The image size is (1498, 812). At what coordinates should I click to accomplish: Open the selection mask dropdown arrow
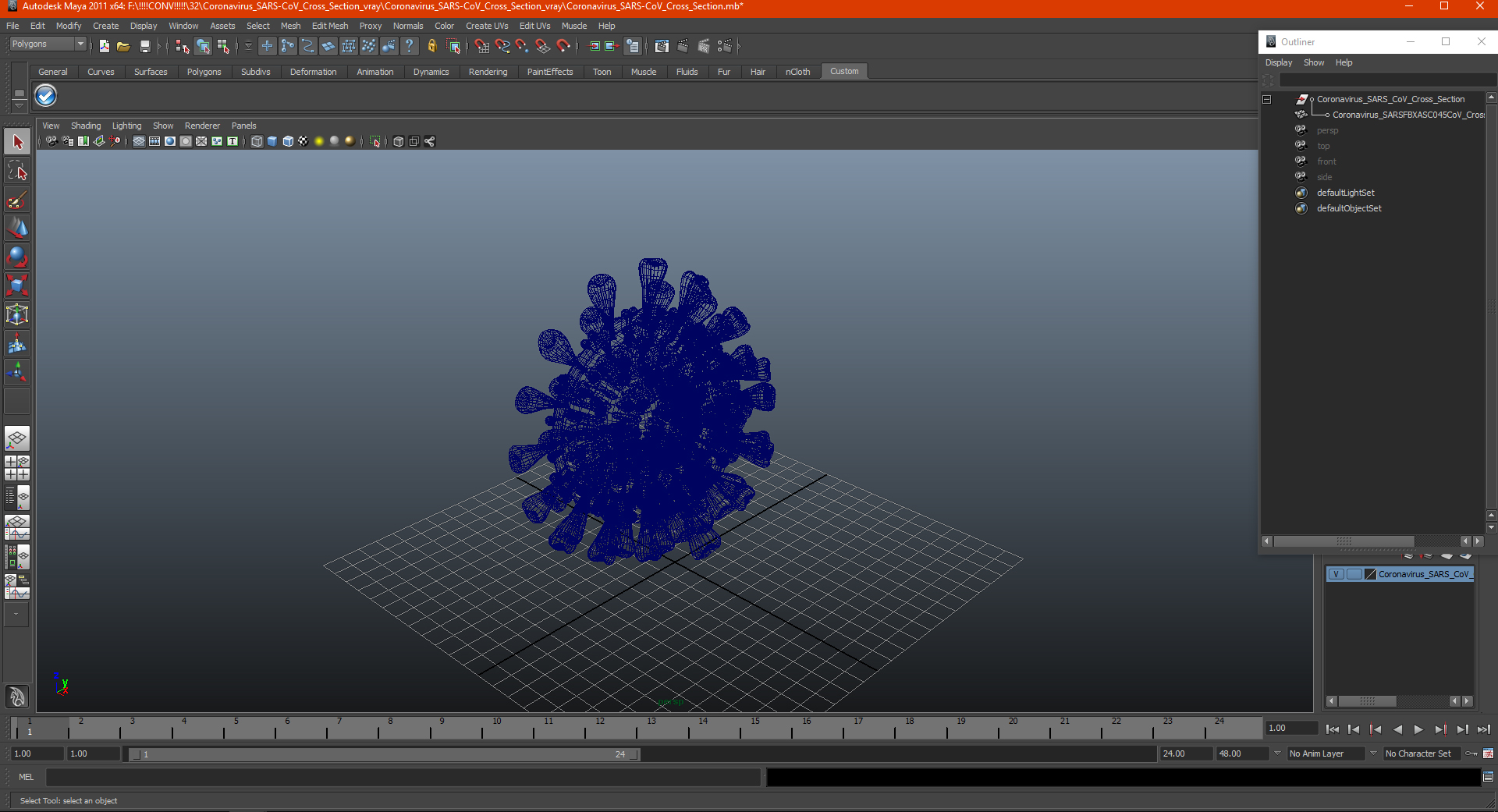coord(248,47)
